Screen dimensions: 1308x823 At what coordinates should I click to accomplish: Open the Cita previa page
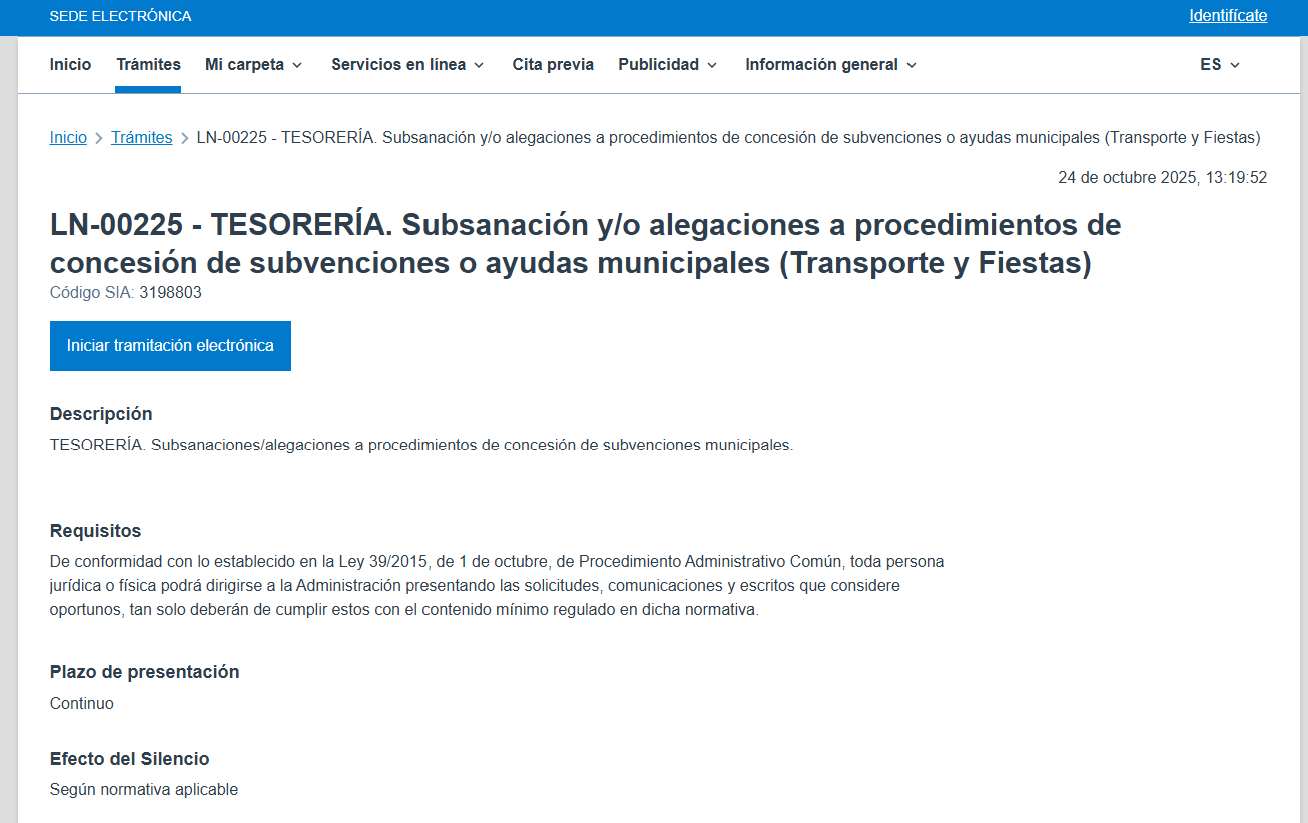553,65
